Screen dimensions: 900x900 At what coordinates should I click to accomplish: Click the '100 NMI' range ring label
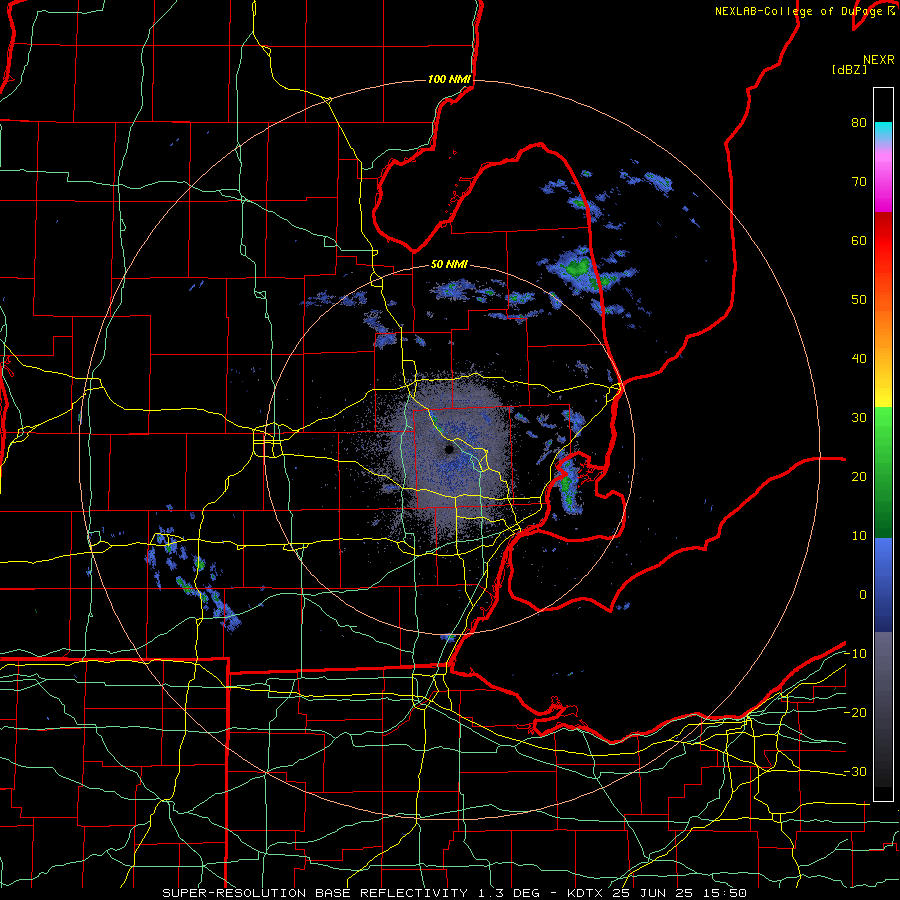pyautogui.click(x=449, y=79)
